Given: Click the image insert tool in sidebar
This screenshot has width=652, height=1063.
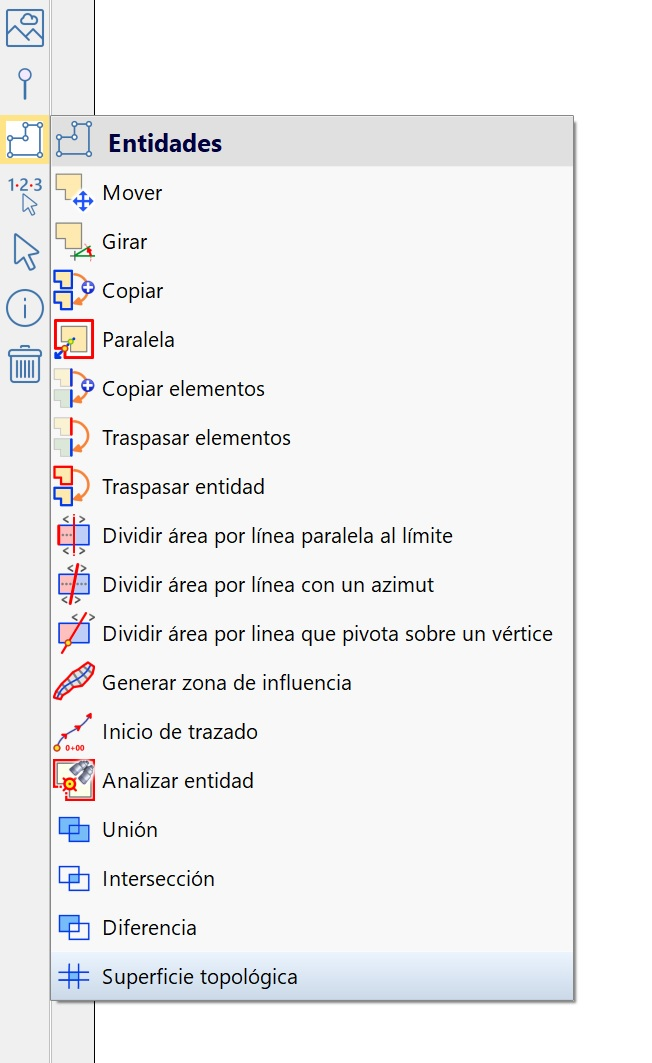Looking at the screenshot, I should pyautogui.click(x=25, y=28).
